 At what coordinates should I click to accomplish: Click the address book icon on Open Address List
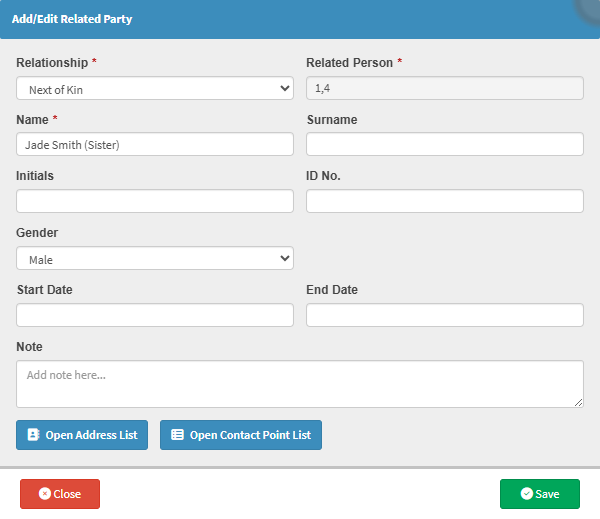tap(33, 435)
